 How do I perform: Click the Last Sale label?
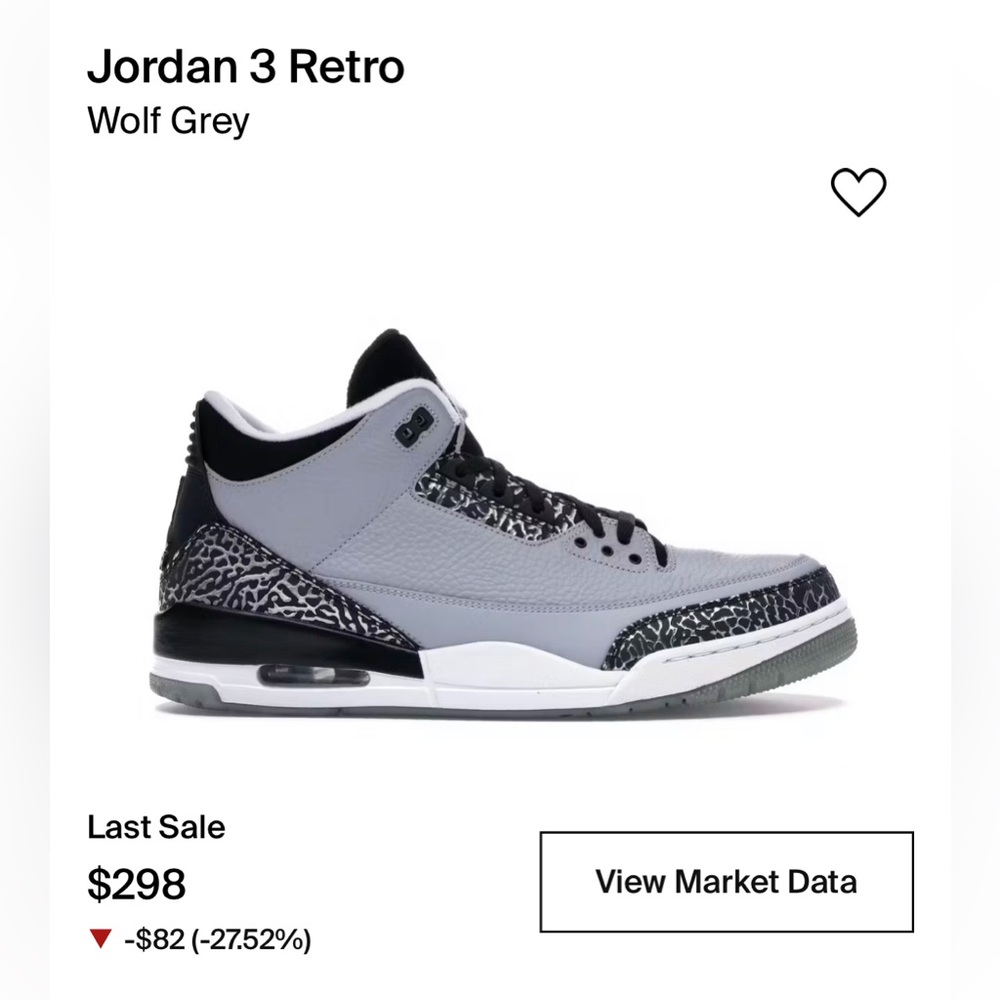(156, 827)
